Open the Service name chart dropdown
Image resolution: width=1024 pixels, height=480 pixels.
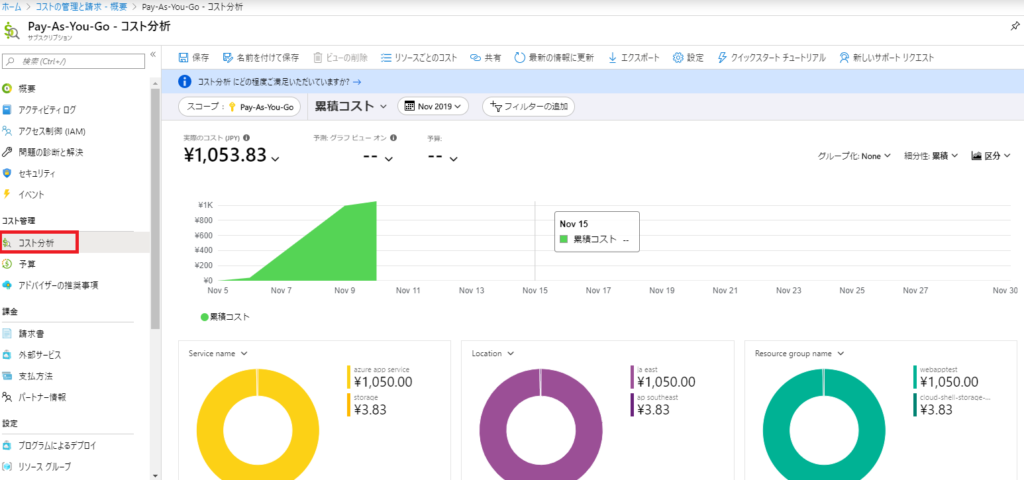[x=217, y=353]
